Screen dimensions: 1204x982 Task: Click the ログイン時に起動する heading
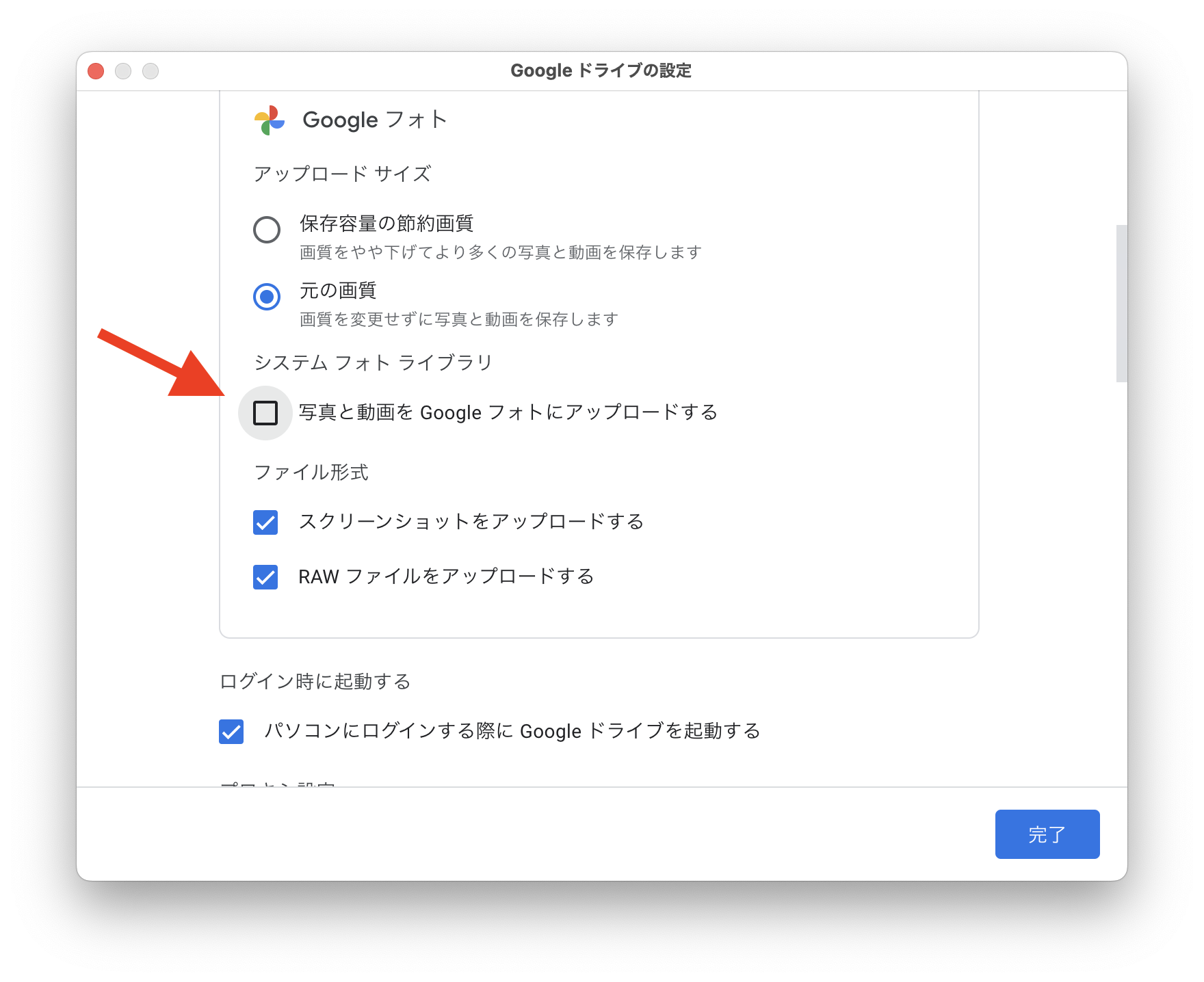(x=315, y=682)
